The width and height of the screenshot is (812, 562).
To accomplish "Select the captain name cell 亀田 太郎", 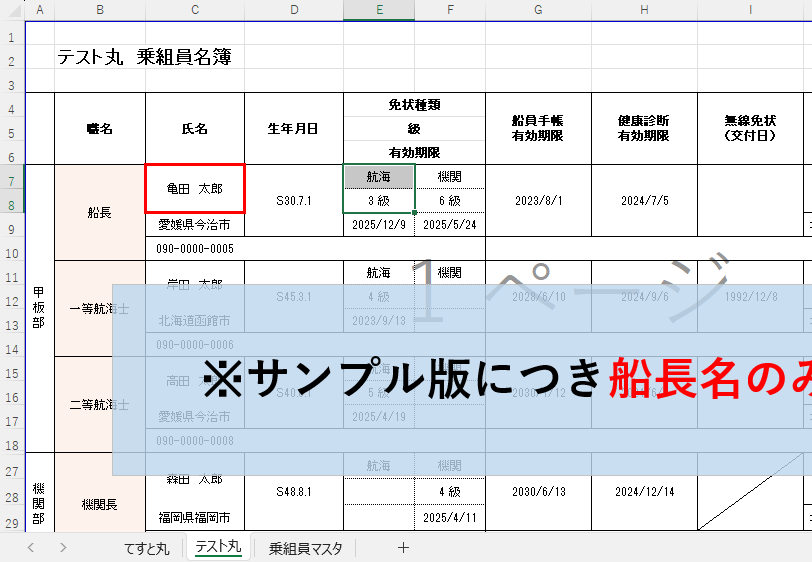I will pos(195,189).
